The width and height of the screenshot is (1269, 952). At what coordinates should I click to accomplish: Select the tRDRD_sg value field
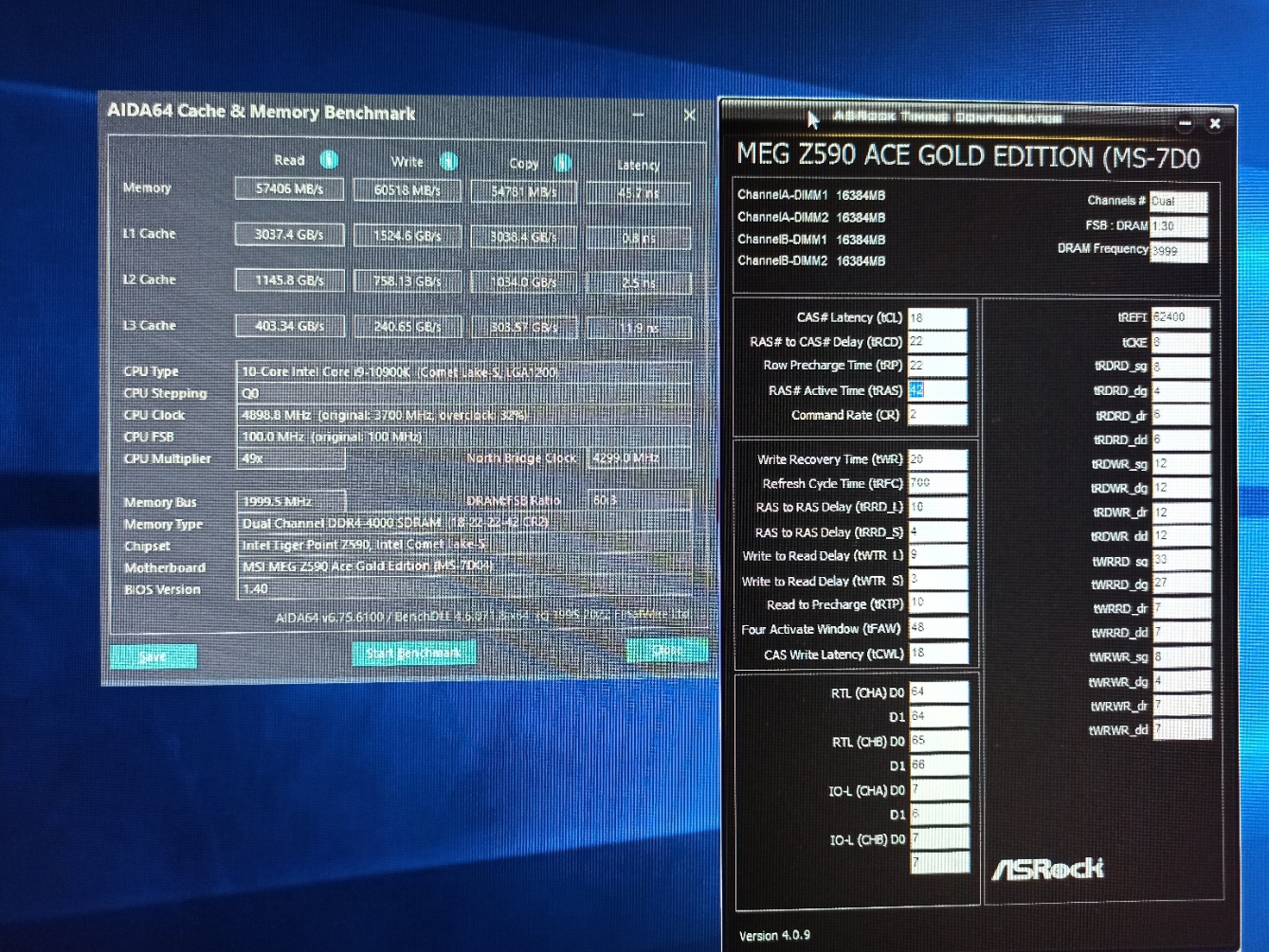point(1181,367)
